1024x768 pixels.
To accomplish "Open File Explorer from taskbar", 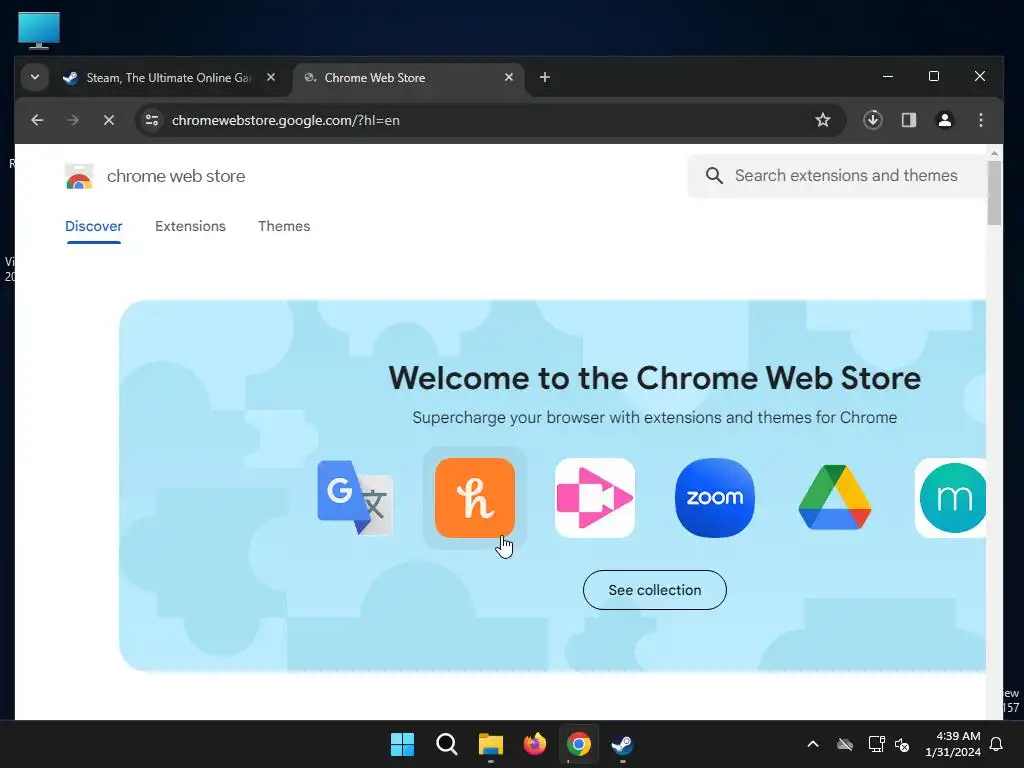I will click(x=490, y=744).
